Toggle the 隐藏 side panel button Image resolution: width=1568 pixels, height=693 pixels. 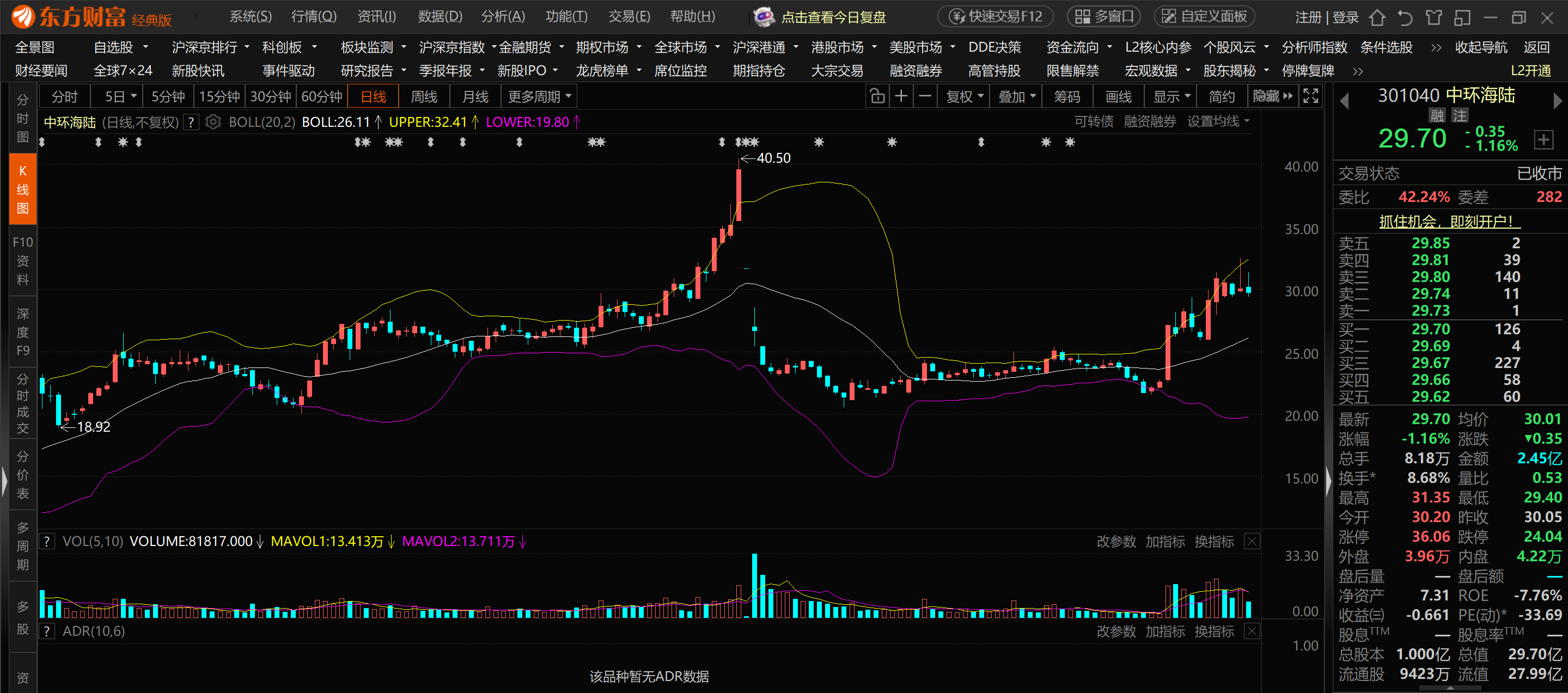pos(1272,97)
